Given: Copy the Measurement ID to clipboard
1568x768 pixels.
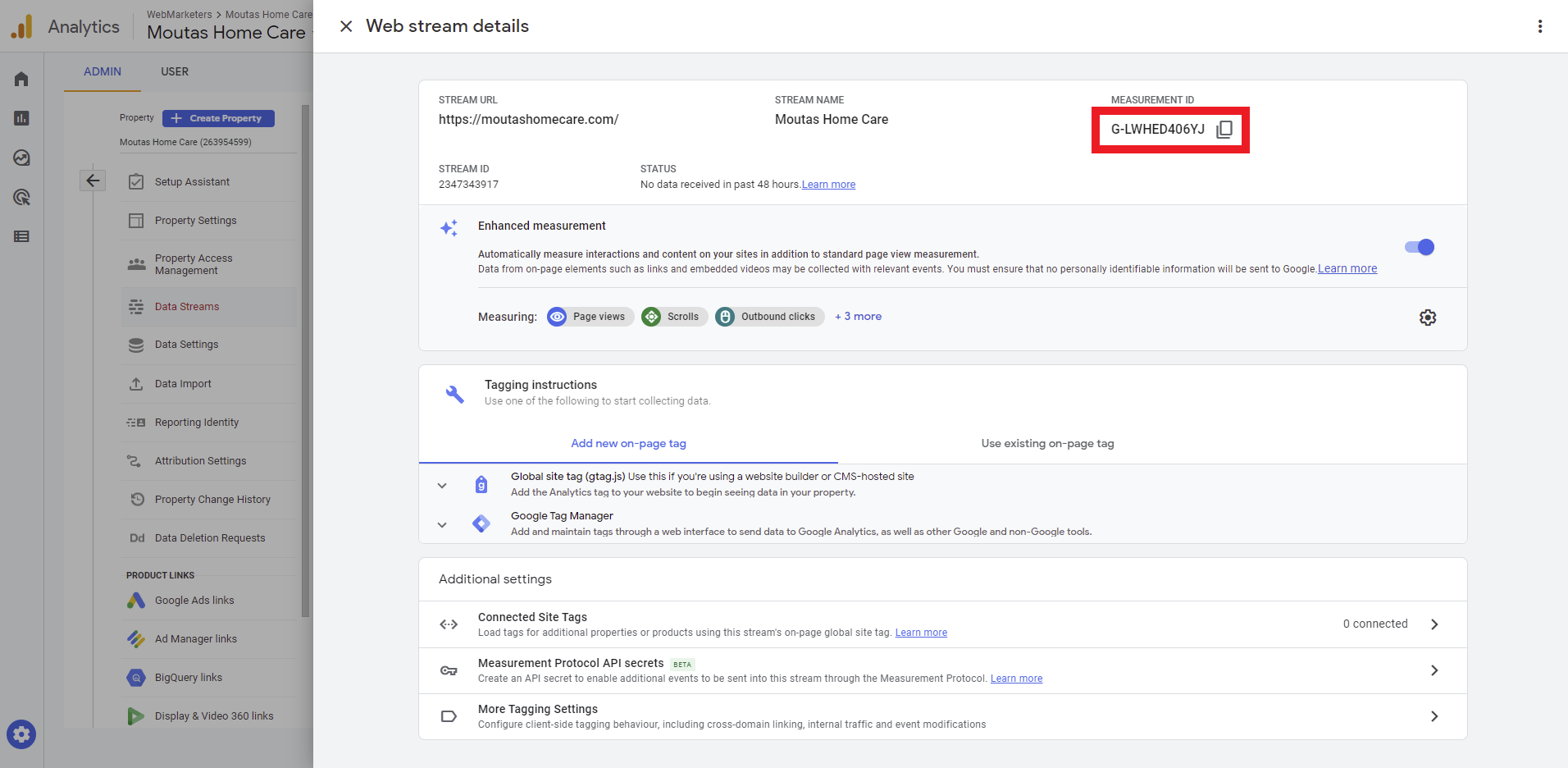Looking at the screenshot, I should (x=1224, y=130).
